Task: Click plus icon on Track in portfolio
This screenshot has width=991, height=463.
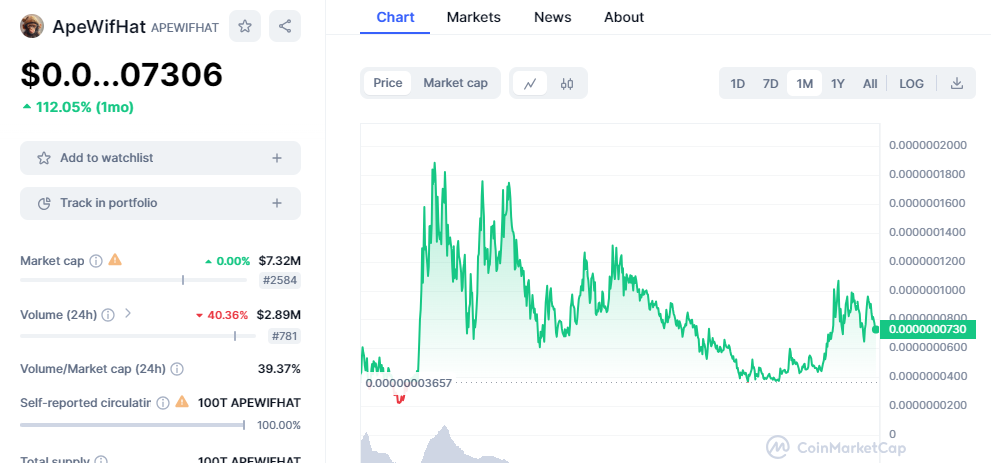Action: [x=277, y=203]
